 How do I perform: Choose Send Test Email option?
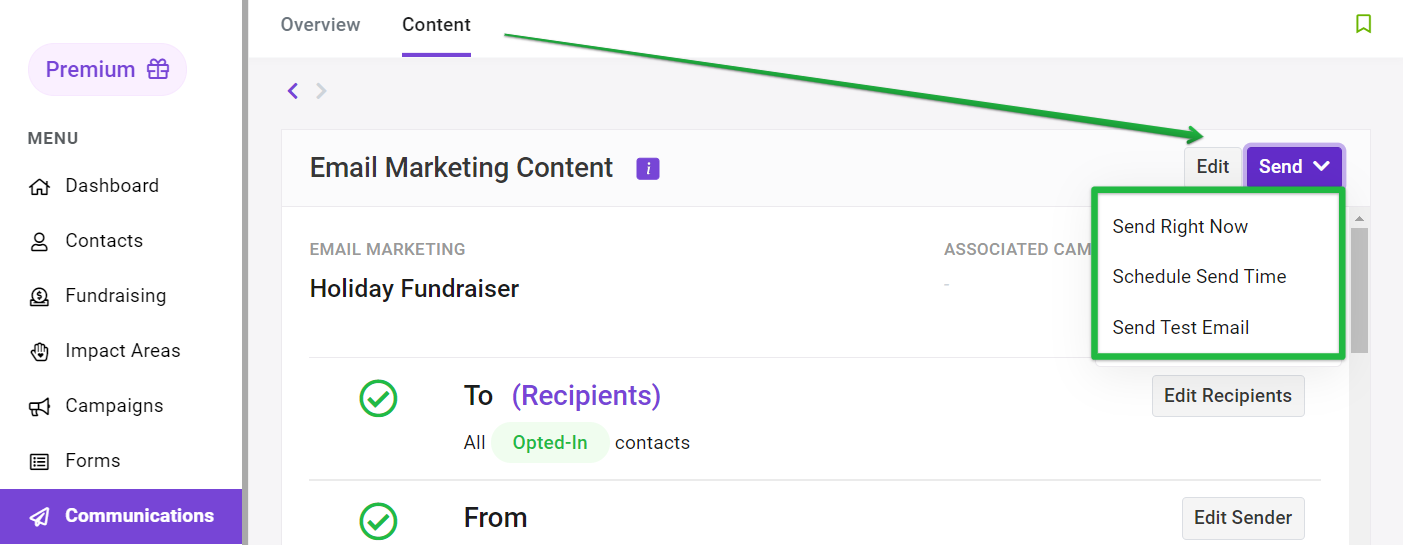point(1180,328)
